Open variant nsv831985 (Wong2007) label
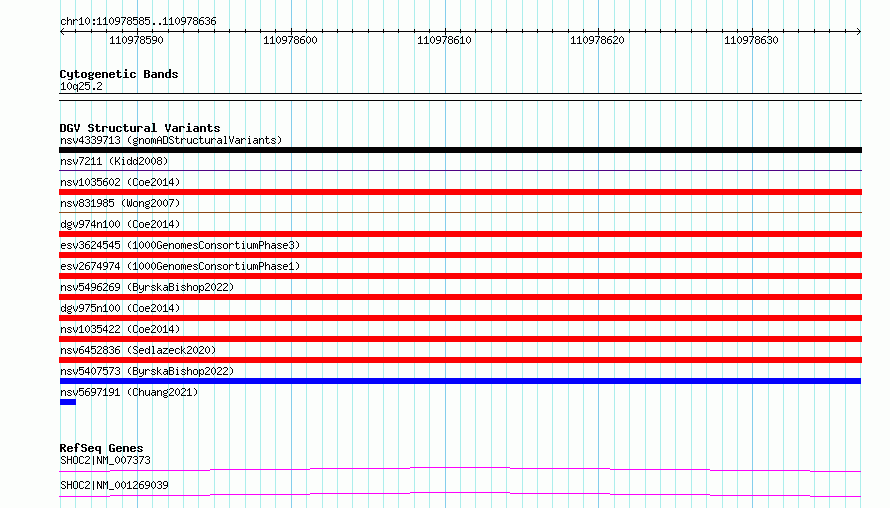890x508 pixels. pyautogui.click(x=120, y=203)
